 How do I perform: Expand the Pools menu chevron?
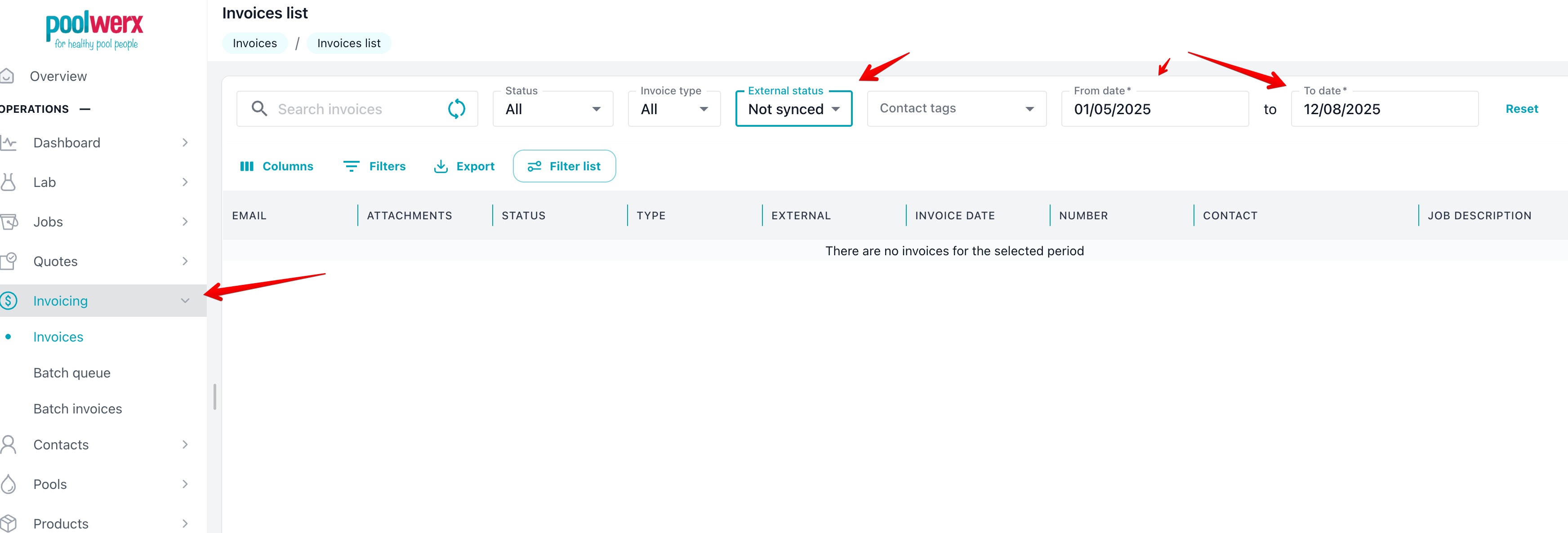pos(185,484)
